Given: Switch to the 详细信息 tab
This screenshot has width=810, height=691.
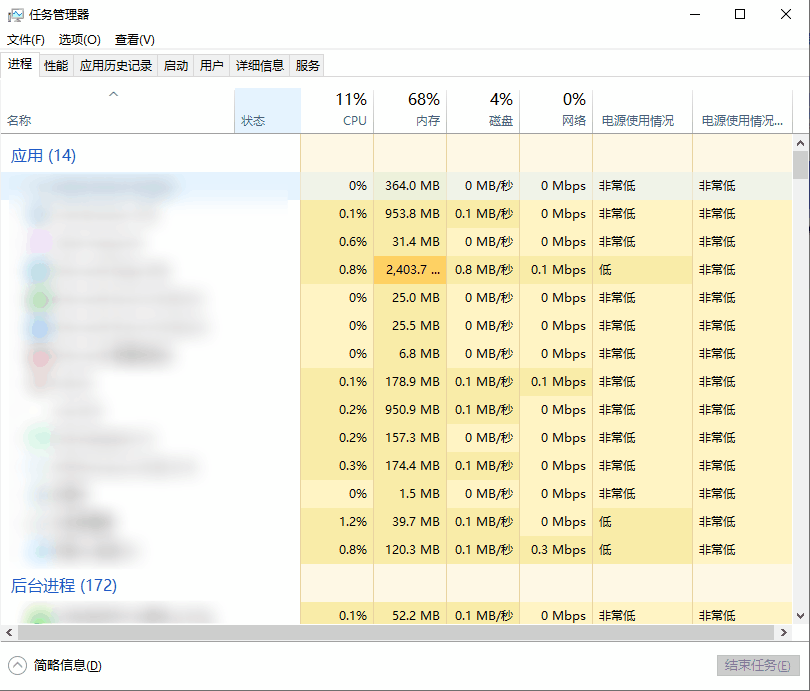Looking at the screenshot, I should point(260,66).
